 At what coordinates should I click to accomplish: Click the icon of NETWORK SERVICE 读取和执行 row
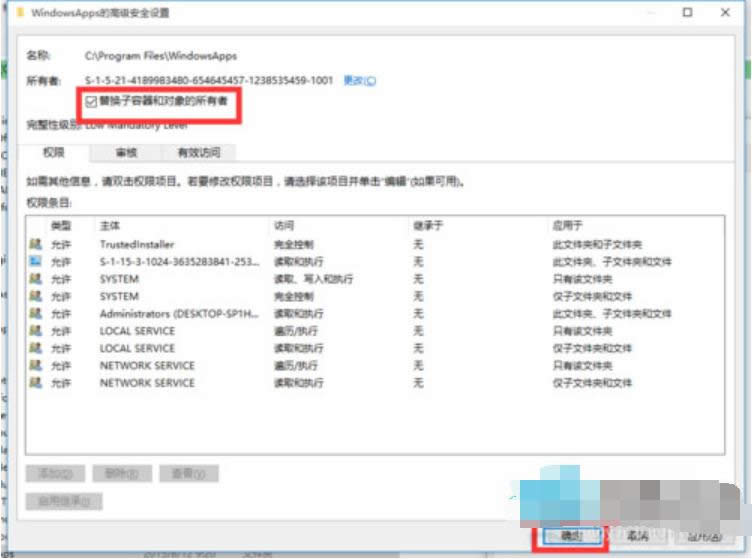35,382
